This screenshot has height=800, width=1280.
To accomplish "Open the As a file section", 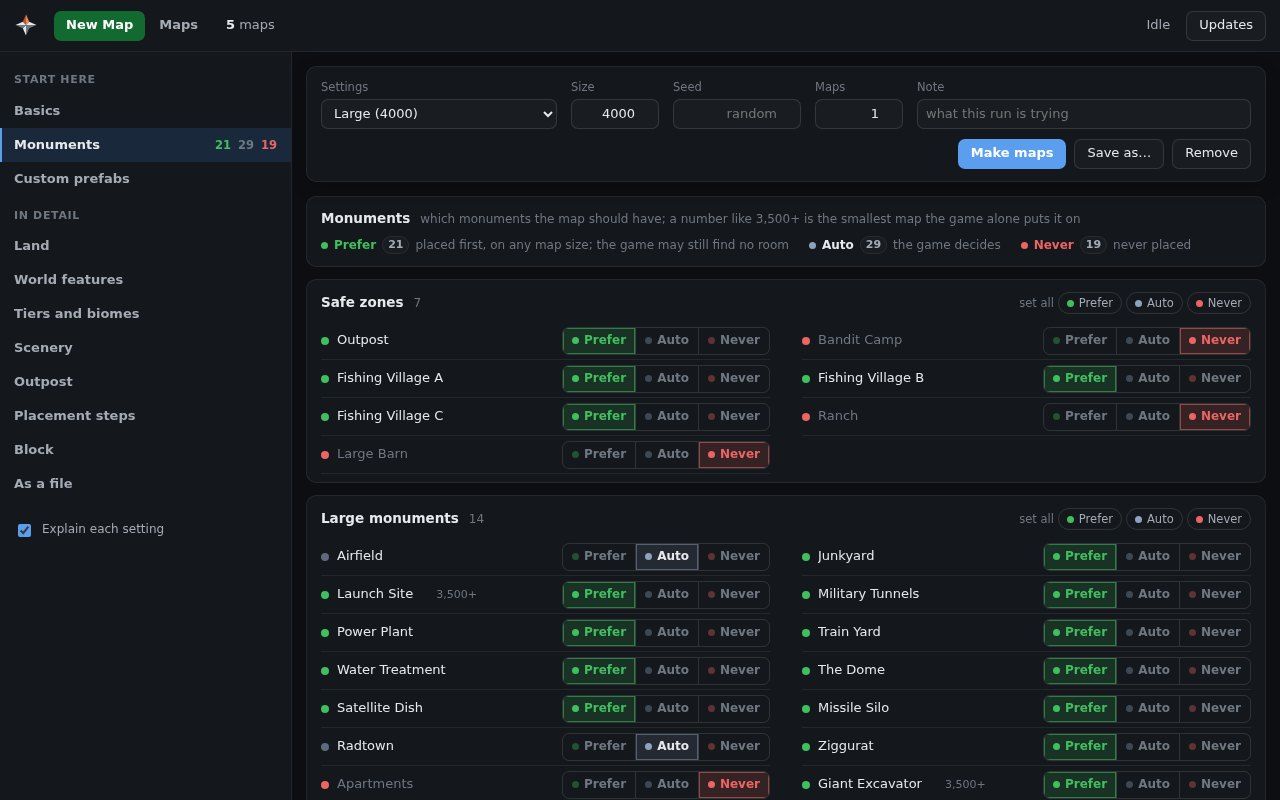I will click(146, 484).
